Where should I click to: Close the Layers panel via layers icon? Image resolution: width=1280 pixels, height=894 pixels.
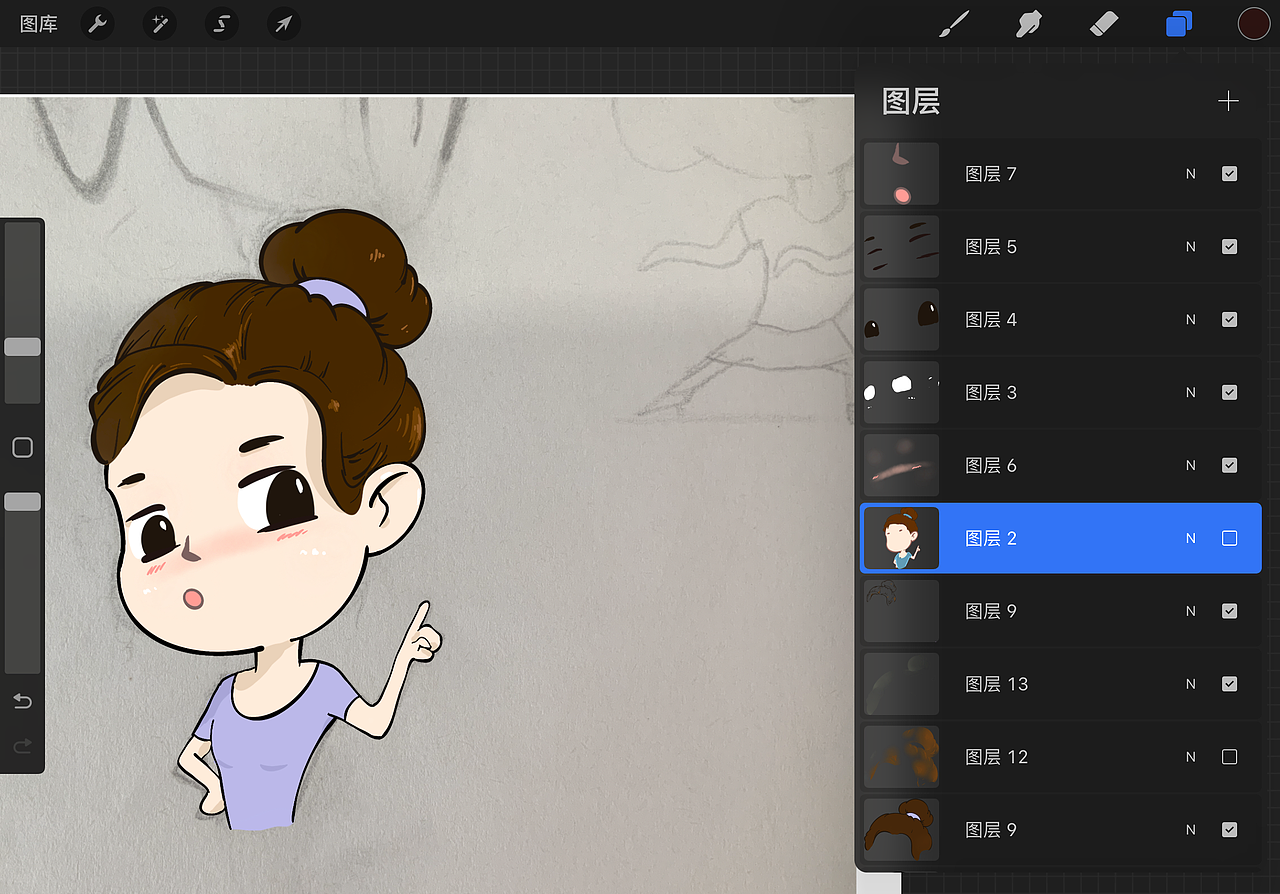click(1179, 24)
